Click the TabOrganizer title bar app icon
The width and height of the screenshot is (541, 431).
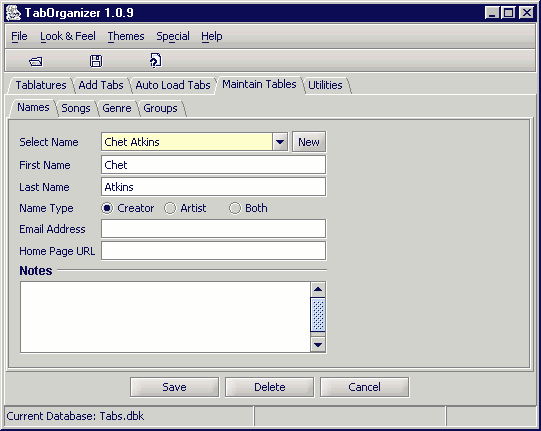coord(13,13)
